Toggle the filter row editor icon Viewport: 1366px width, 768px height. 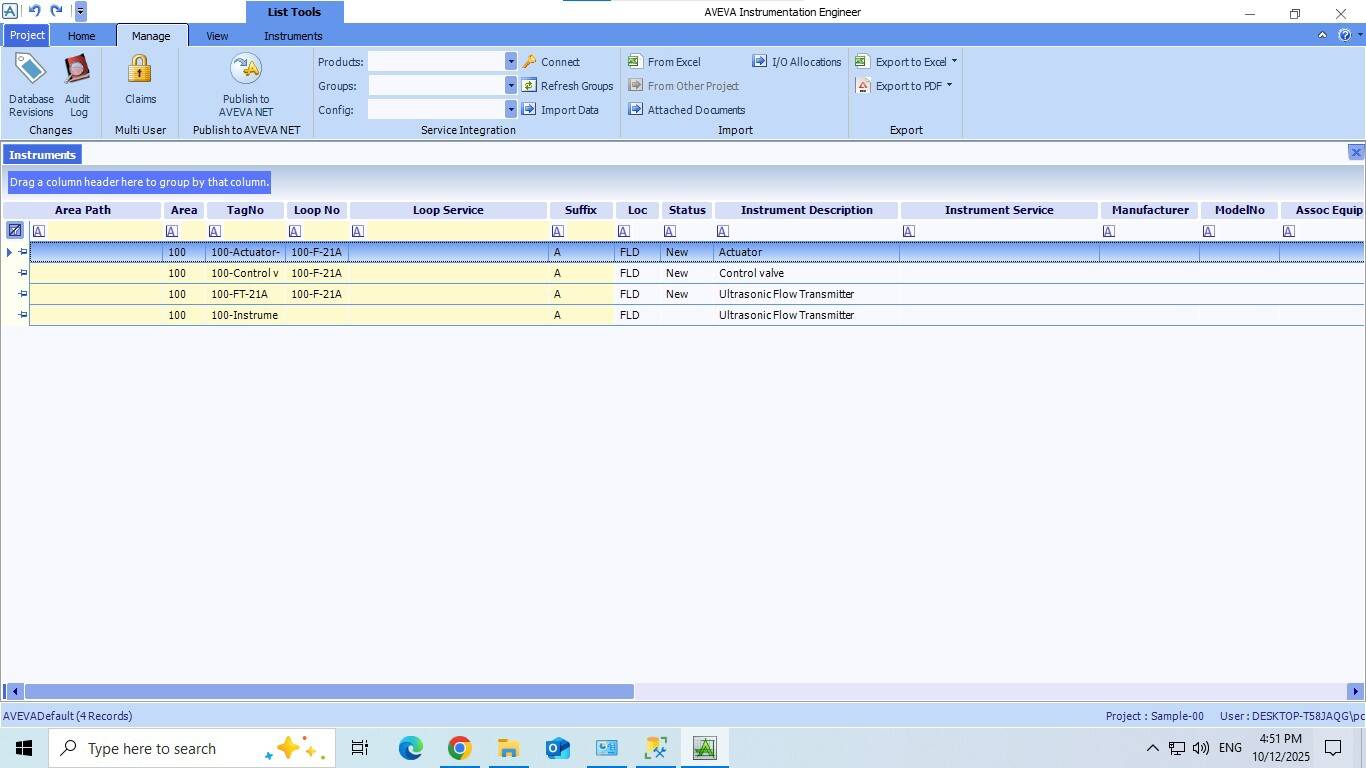(x=15, y=231)
